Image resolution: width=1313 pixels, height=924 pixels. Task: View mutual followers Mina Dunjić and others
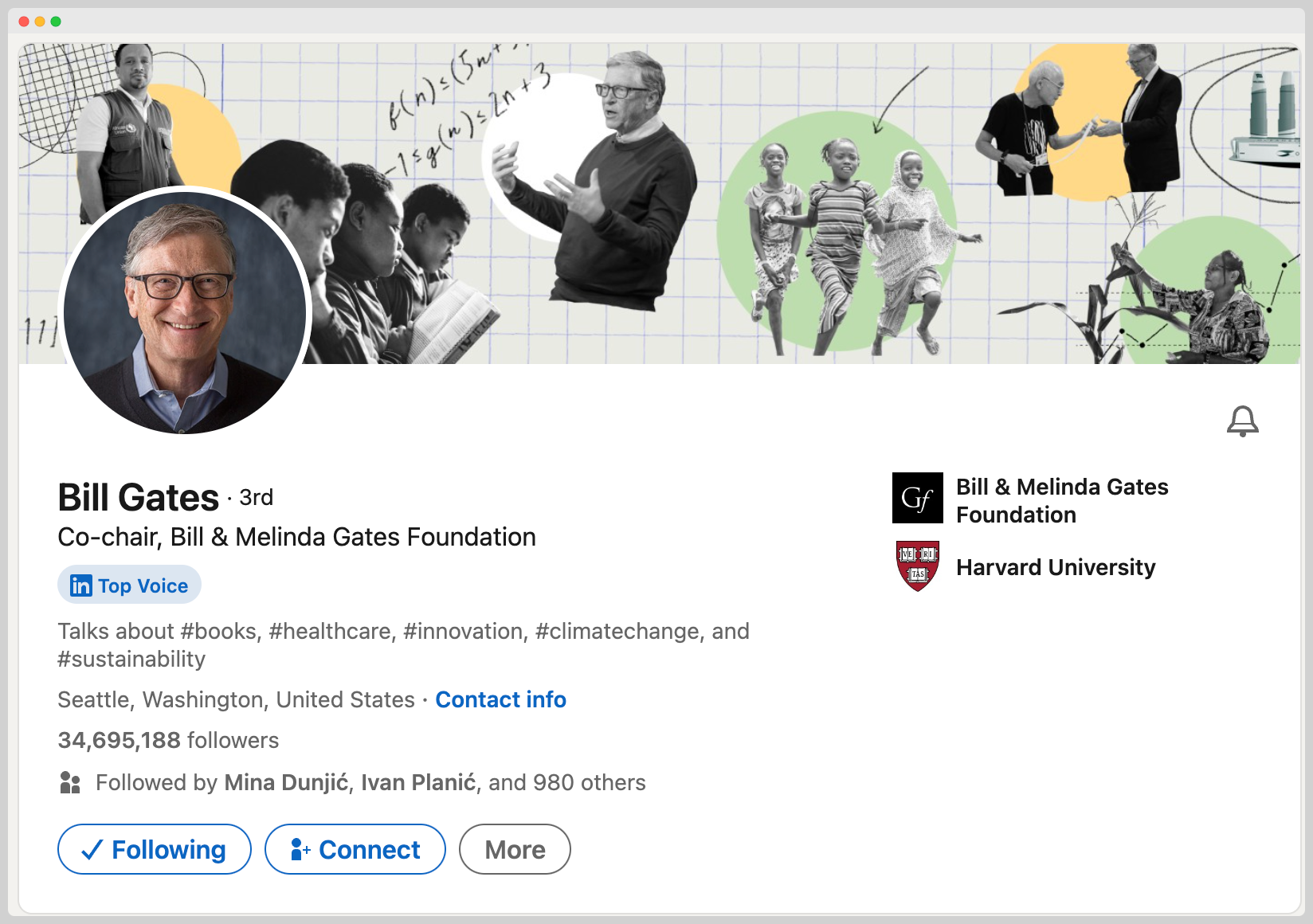coord(370,782)
